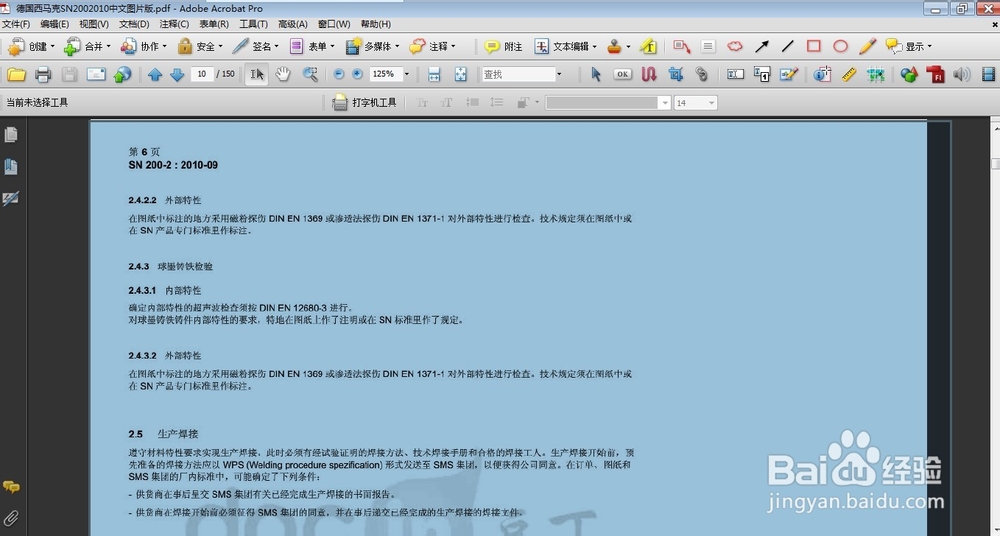This screenshot has height=536, width=1000.
Task: Open the 帮助(H) menu
Action: (x=376, y=24)
